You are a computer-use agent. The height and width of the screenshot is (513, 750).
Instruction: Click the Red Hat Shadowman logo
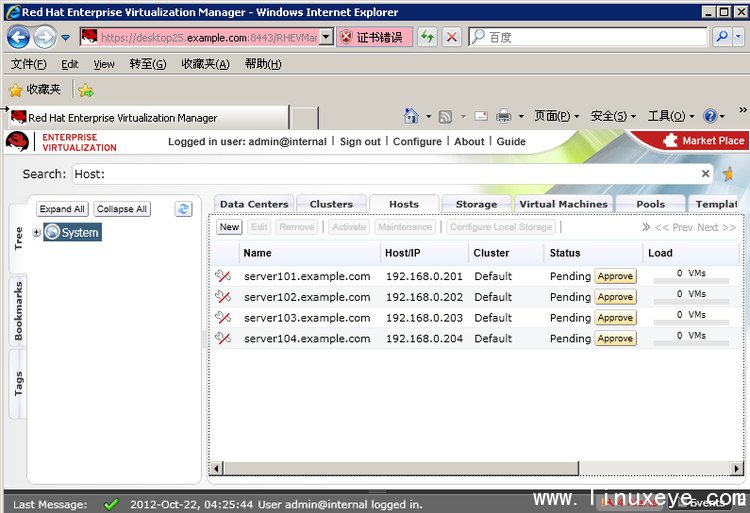tap(17, 142)
